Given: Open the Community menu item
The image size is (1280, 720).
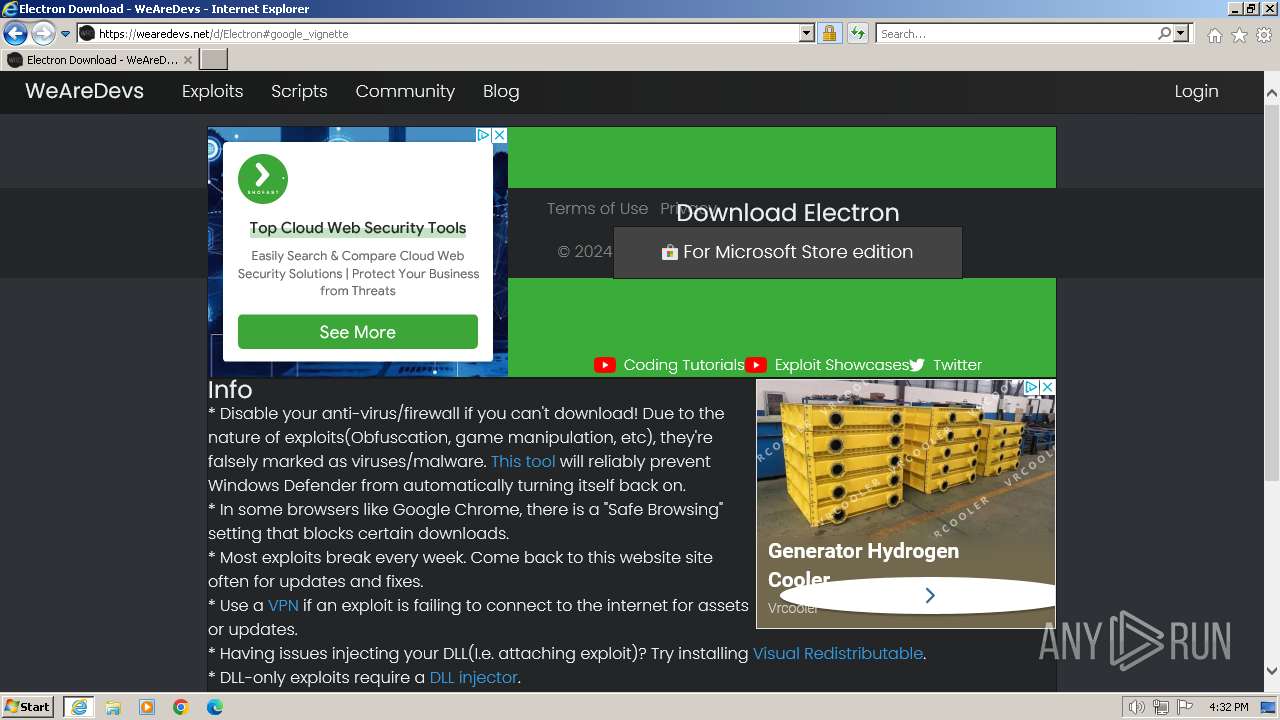Looking at the screenshot, I should (405, 91).
